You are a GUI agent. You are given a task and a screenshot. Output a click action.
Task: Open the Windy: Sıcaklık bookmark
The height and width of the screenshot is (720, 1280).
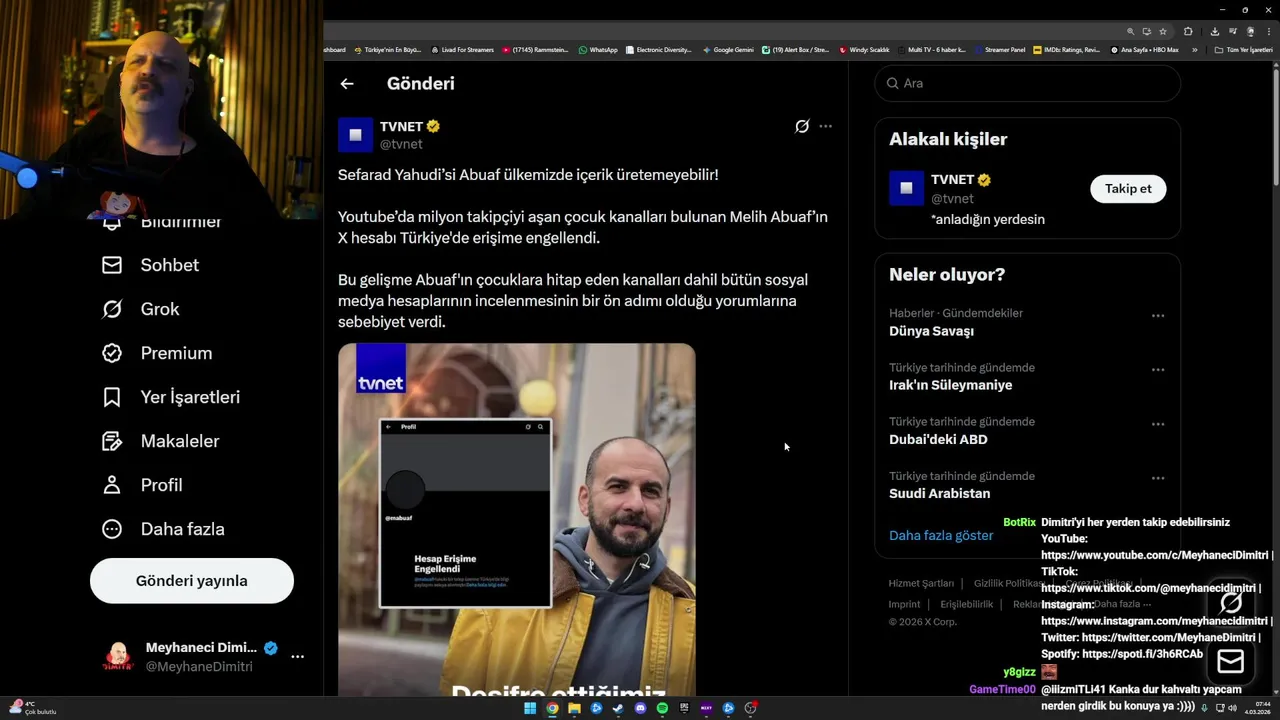coord(865,50)
